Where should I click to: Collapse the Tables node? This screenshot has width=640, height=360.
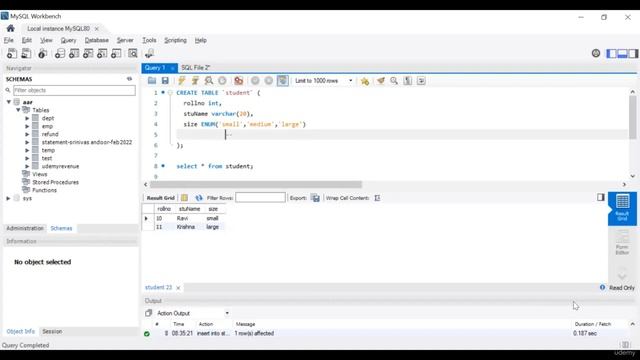[x=18, y=110]
